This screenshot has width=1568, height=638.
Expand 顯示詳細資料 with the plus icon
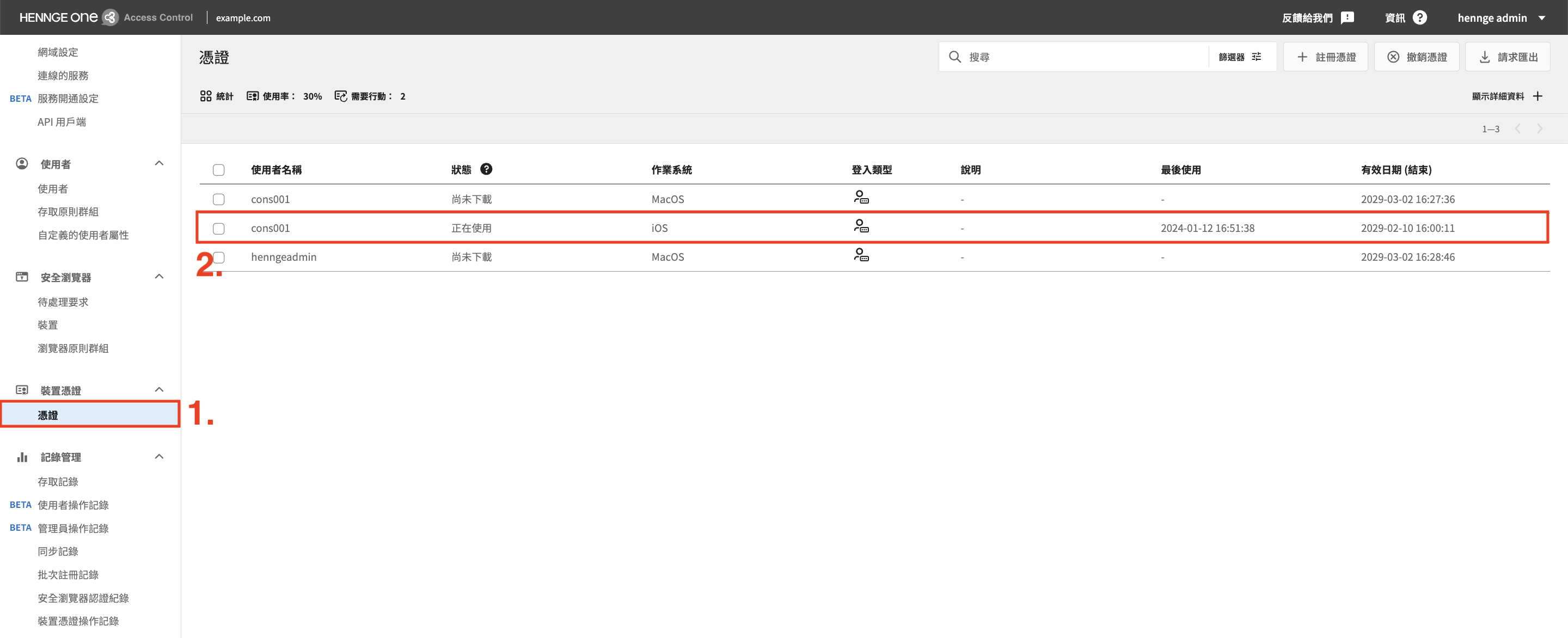(x=1538, y=96)
